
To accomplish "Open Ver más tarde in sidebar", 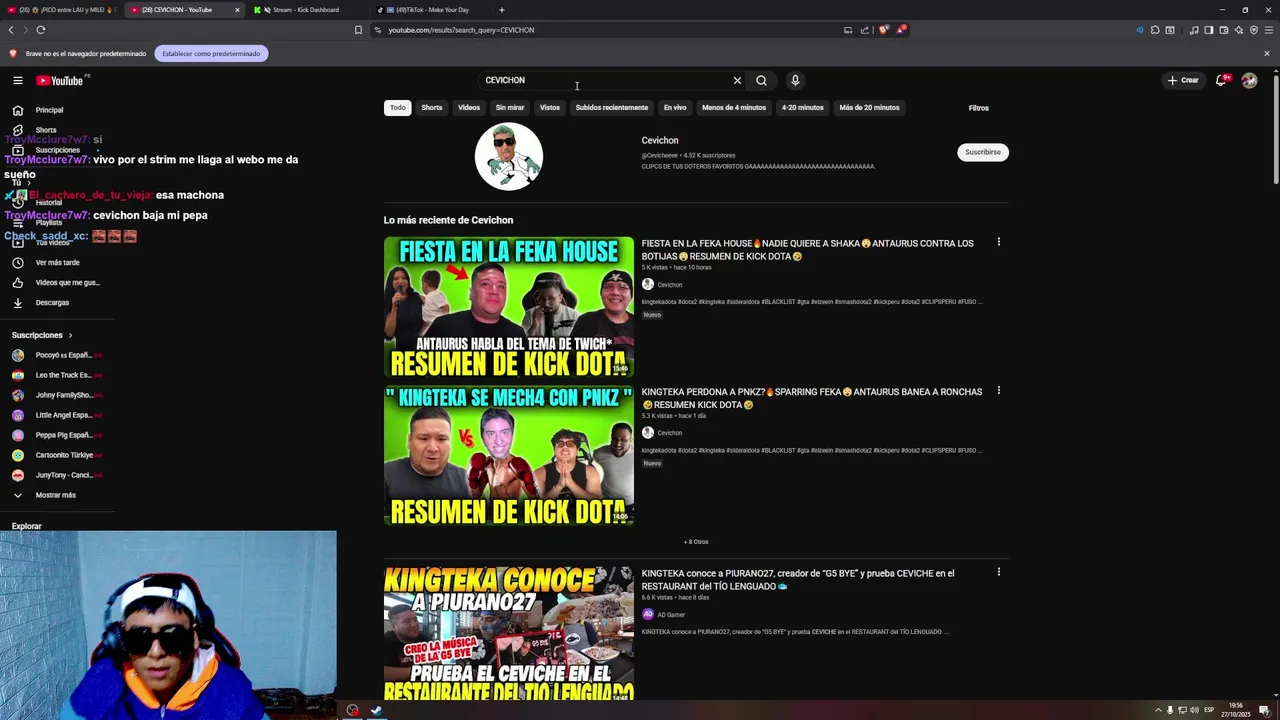I will pyautogui.click(x=57, y=262).
